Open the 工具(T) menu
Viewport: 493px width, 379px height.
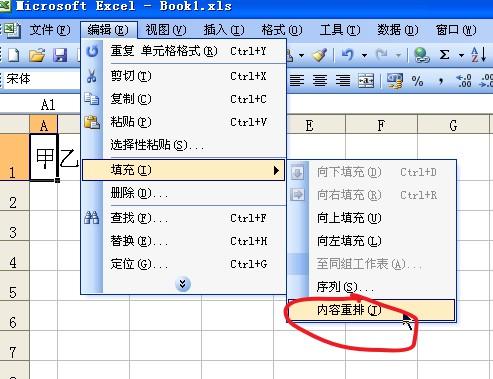[x=340, y=30]
